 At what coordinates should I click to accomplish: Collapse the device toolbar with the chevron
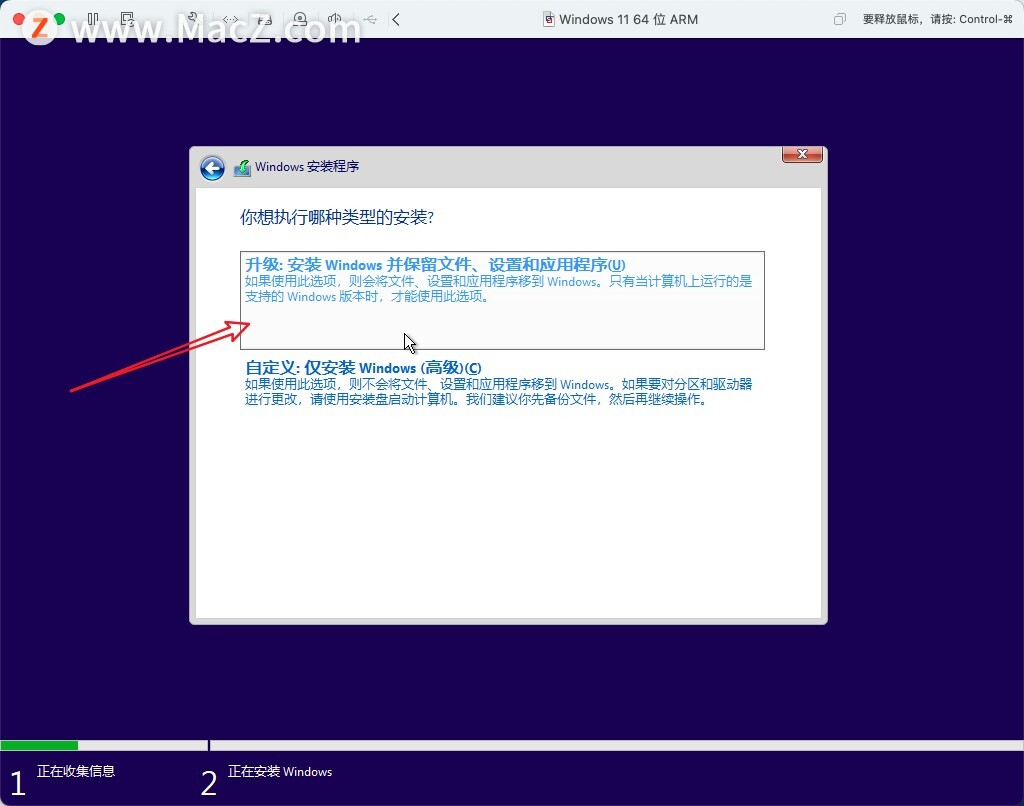tap(396, 20)
